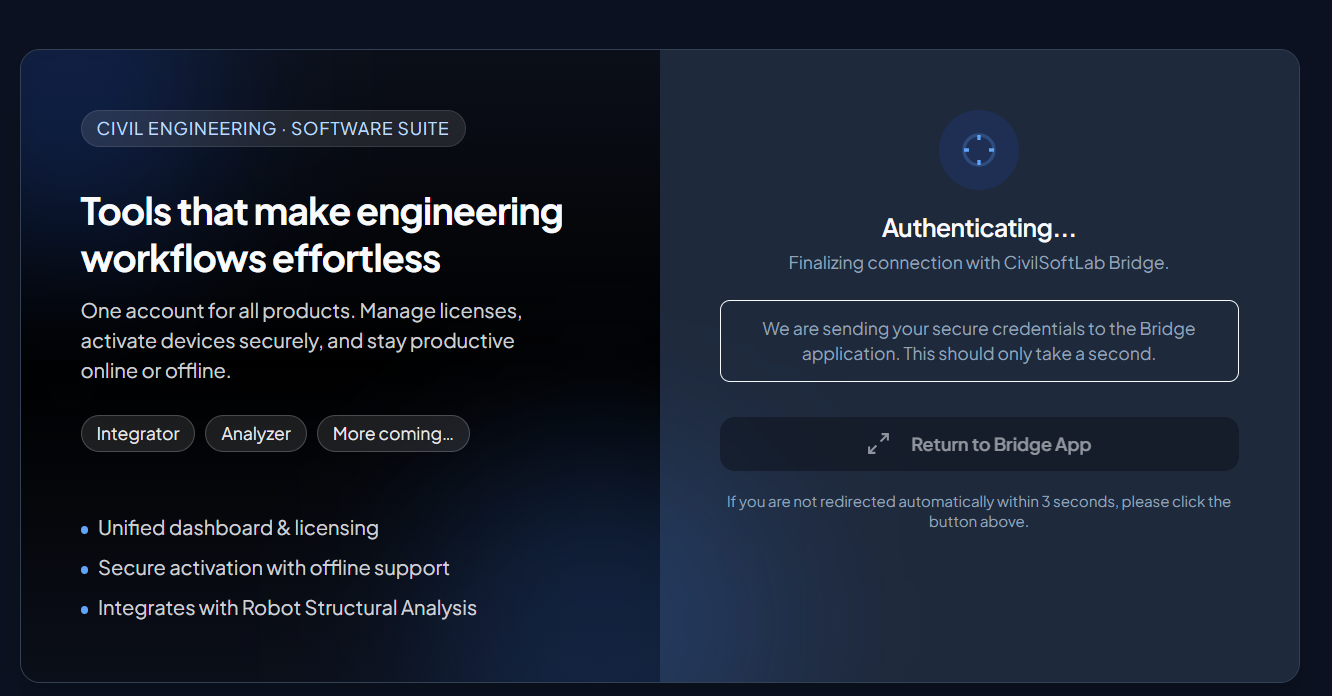
Task: Select the CIVIL ENGINEERING SOFTWARE SUITE badge
Action: (273, 128)
